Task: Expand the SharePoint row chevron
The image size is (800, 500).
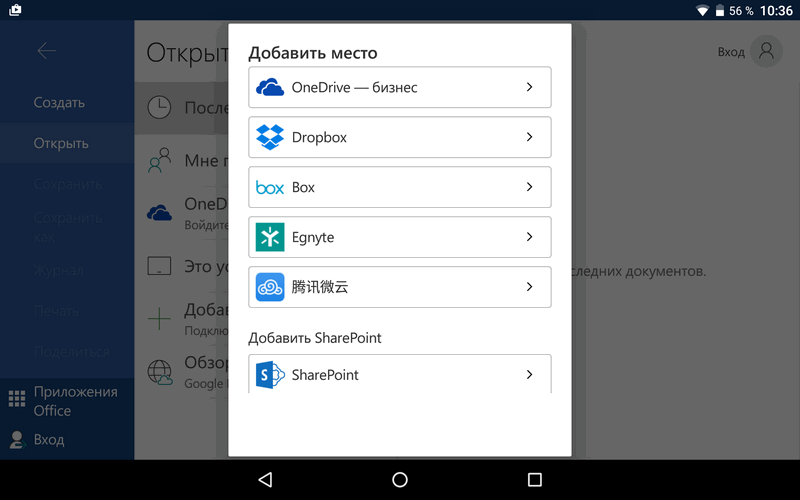Action: [x=530, y=374]
